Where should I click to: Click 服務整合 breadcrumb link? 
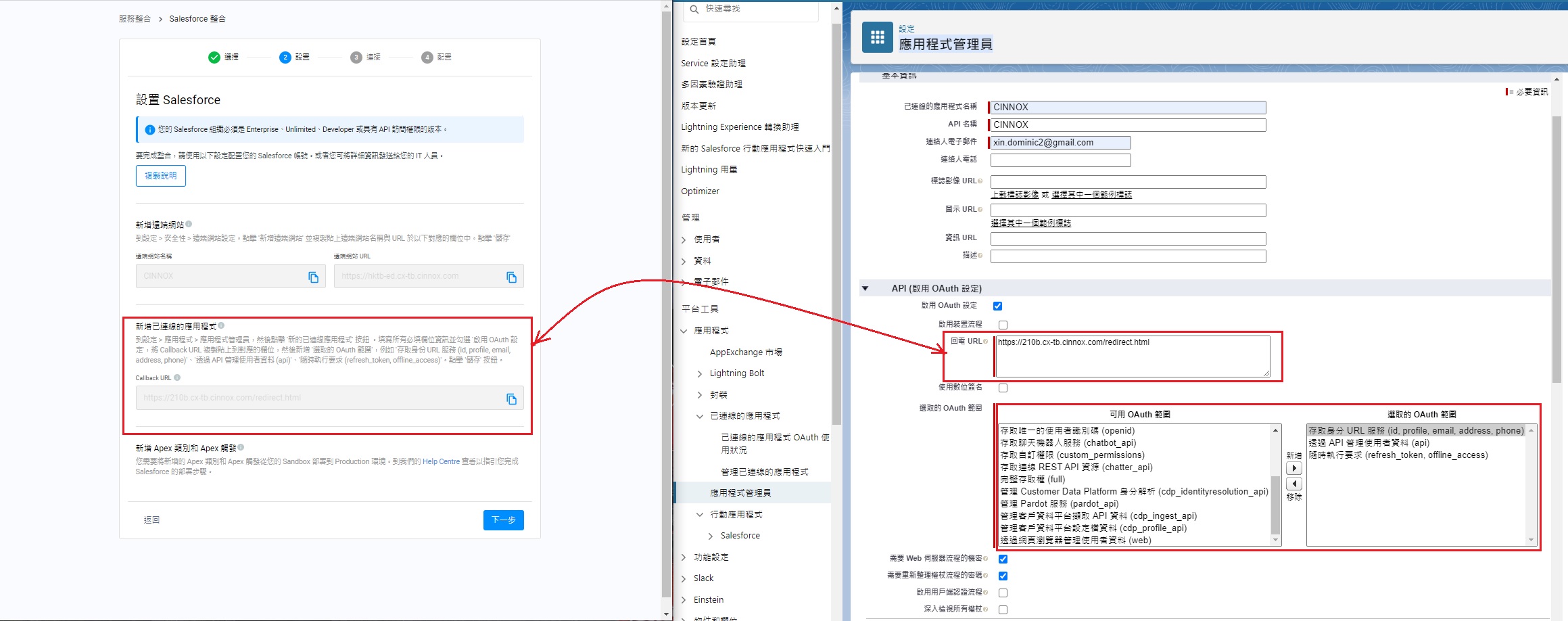click(135, 19)
